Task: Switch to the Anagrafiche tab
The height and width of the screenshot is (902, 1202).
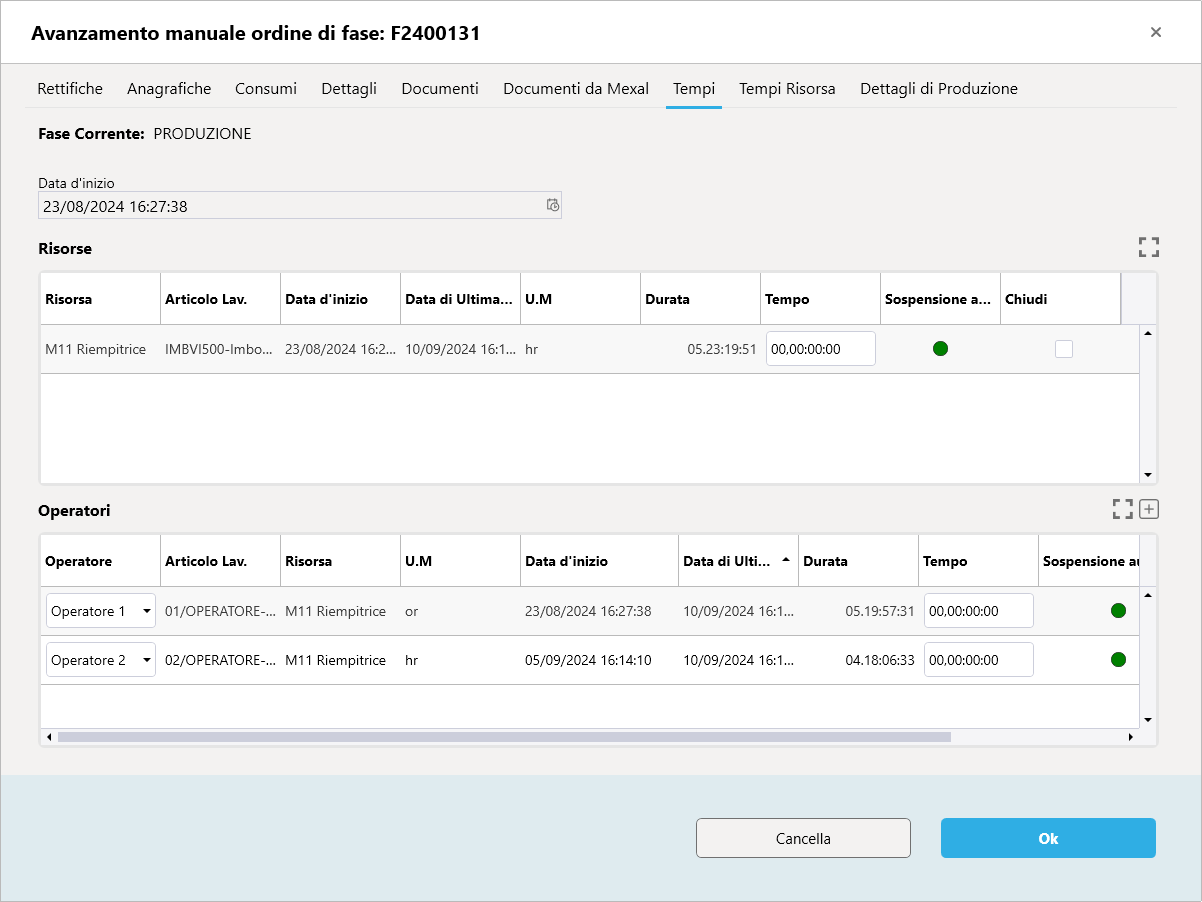Action: 169,88
